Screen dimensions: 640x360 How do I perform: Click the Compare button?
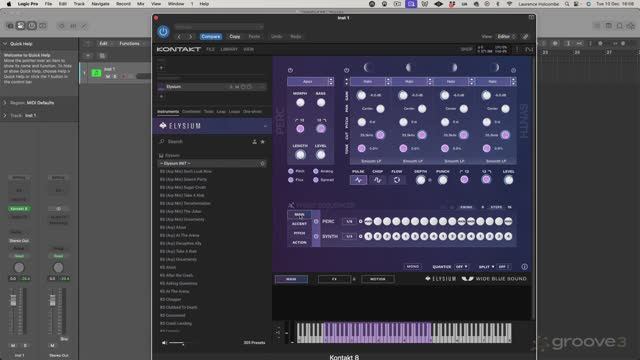tap(211, 37)
